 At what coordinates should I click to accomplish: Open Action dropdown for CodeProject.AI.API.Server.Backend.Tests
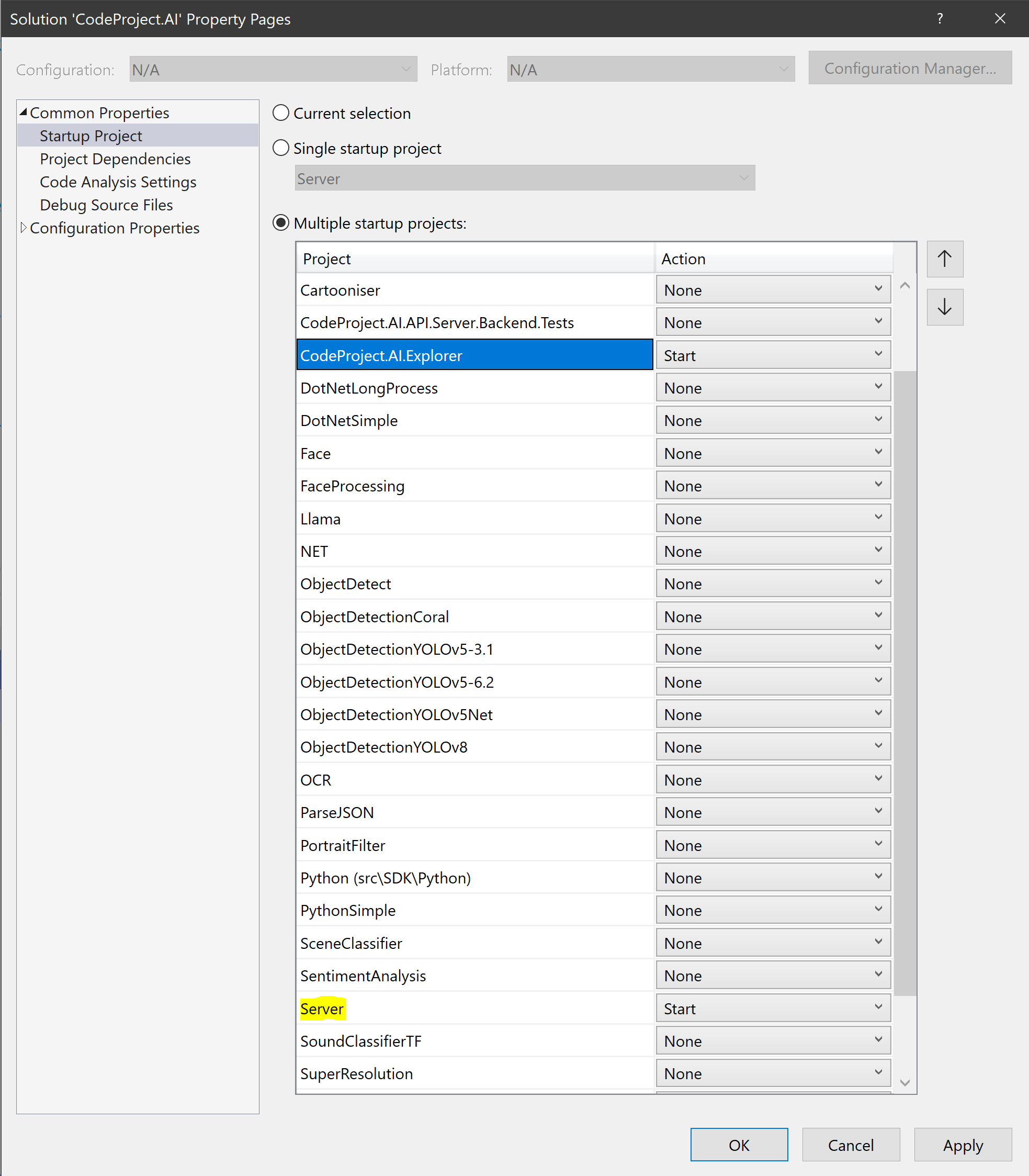(x=773, y=322)
